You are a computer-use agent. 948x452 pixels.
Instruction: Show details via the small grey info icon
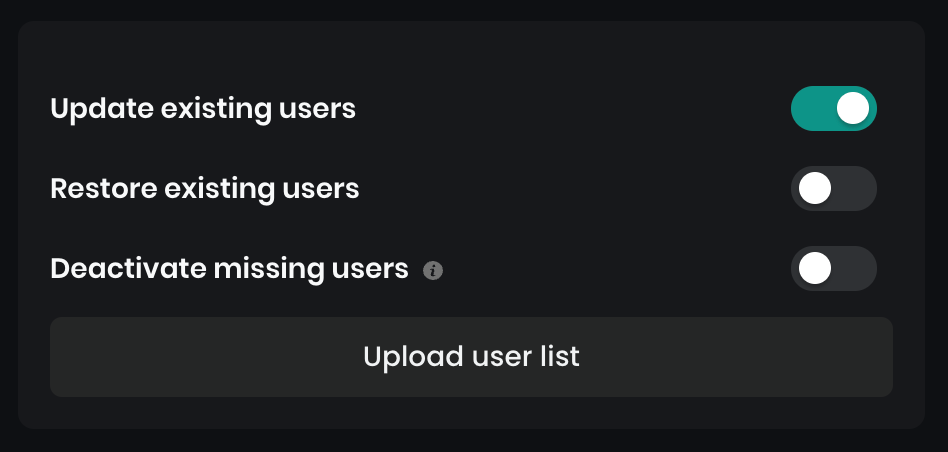pyautogui.click(x=433, y=270)
